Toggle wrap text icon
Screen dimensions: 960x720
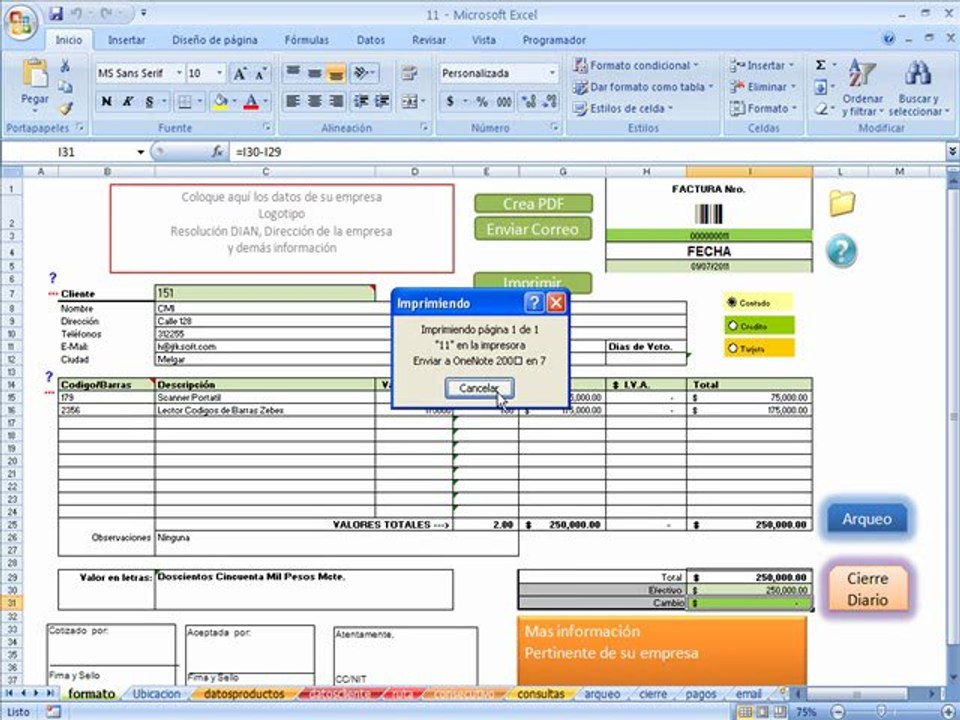coord(409,73)
